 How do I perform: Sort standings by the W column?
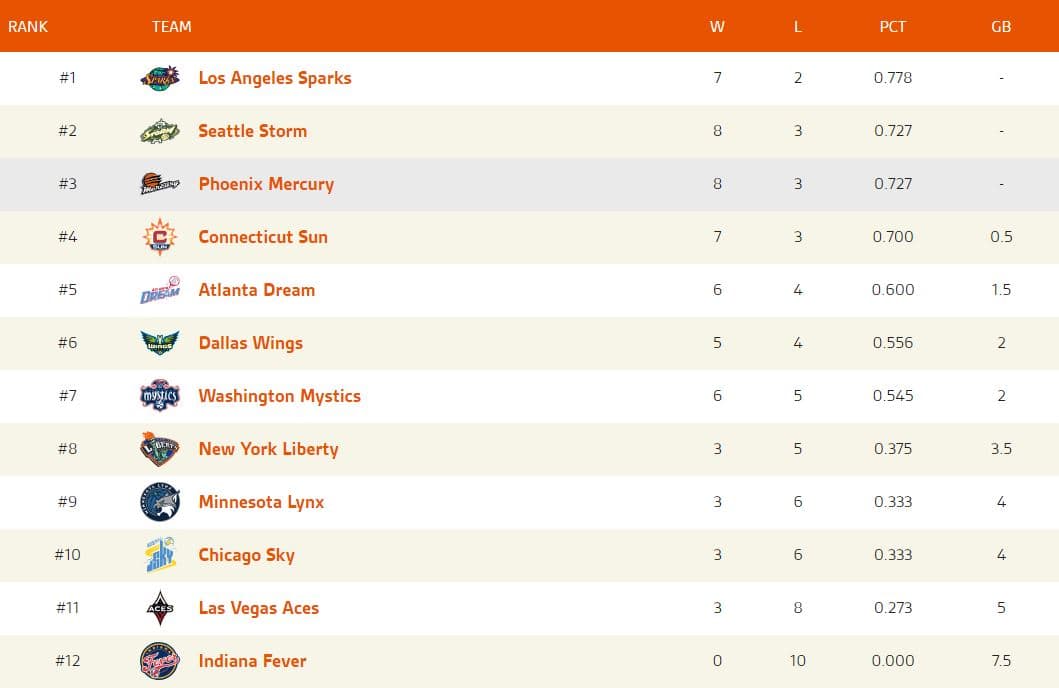717,27
